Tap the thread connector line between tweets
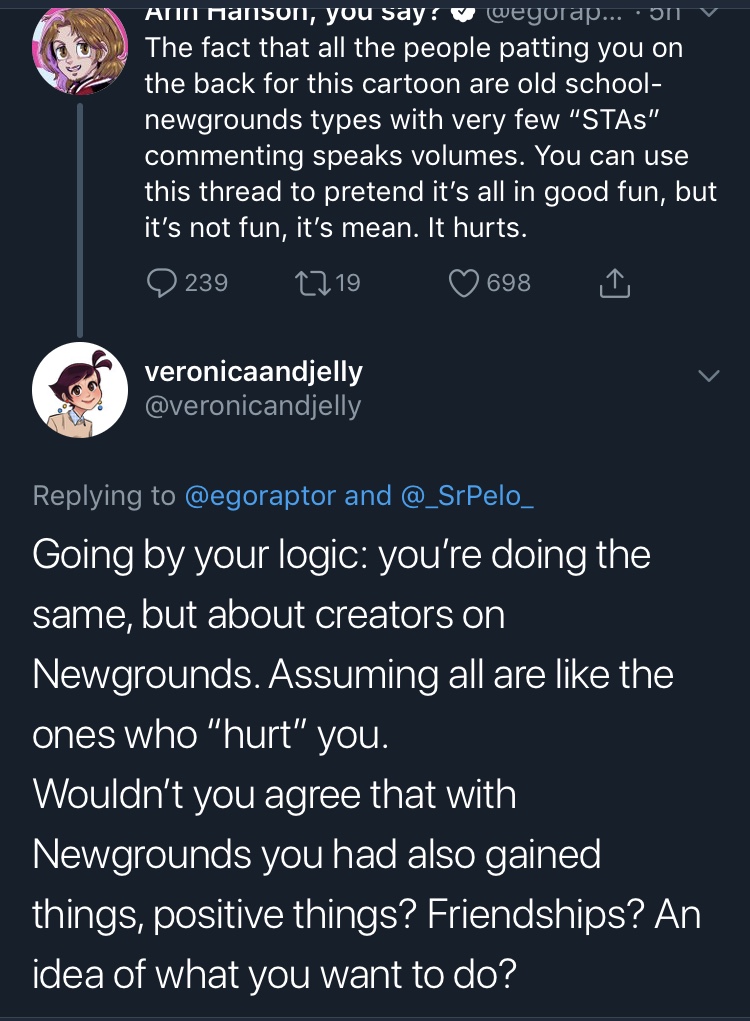Viewport: 750px width, 1021px height. click(x=79, y=219)
